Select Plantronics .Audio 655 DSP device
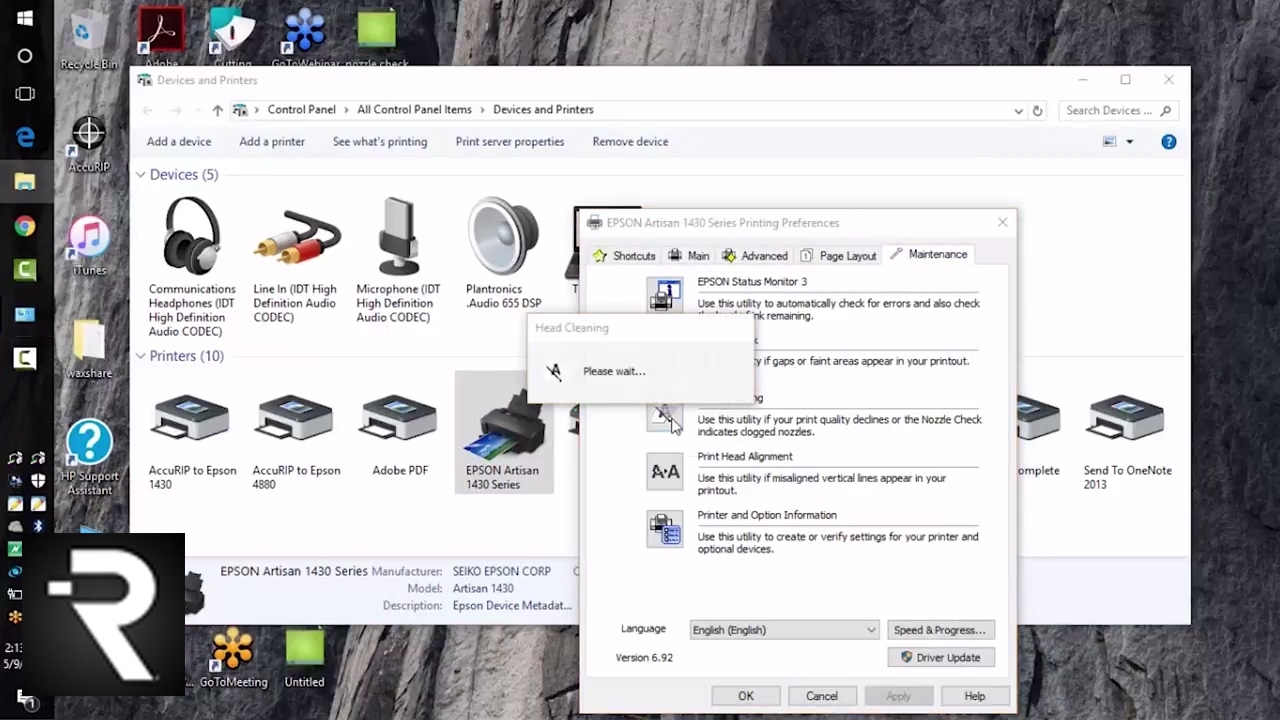 [503, 254]
